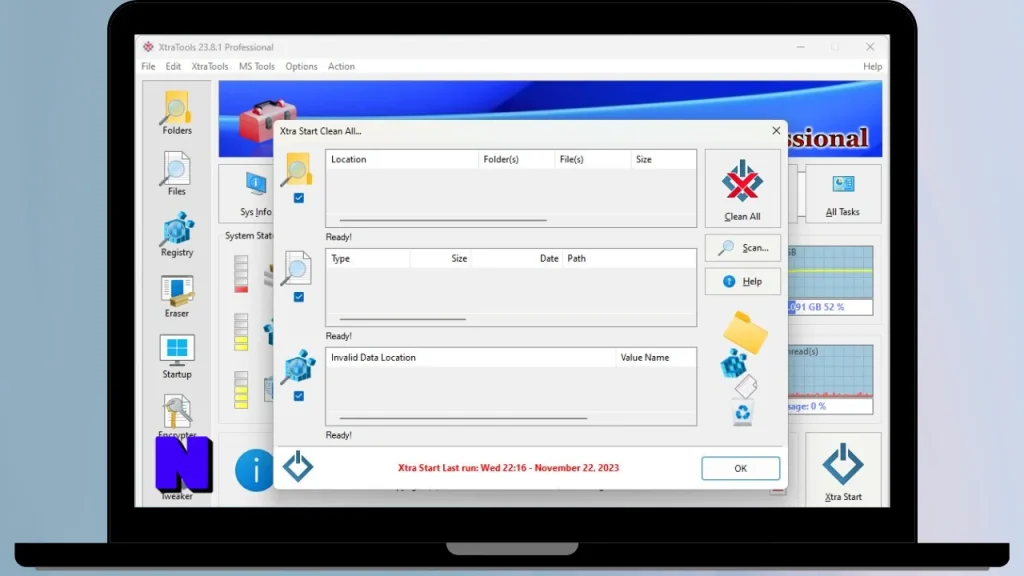Click the Clean All button in dialog
Screen dimensions: 1024x576
click(x=742, y=189)
